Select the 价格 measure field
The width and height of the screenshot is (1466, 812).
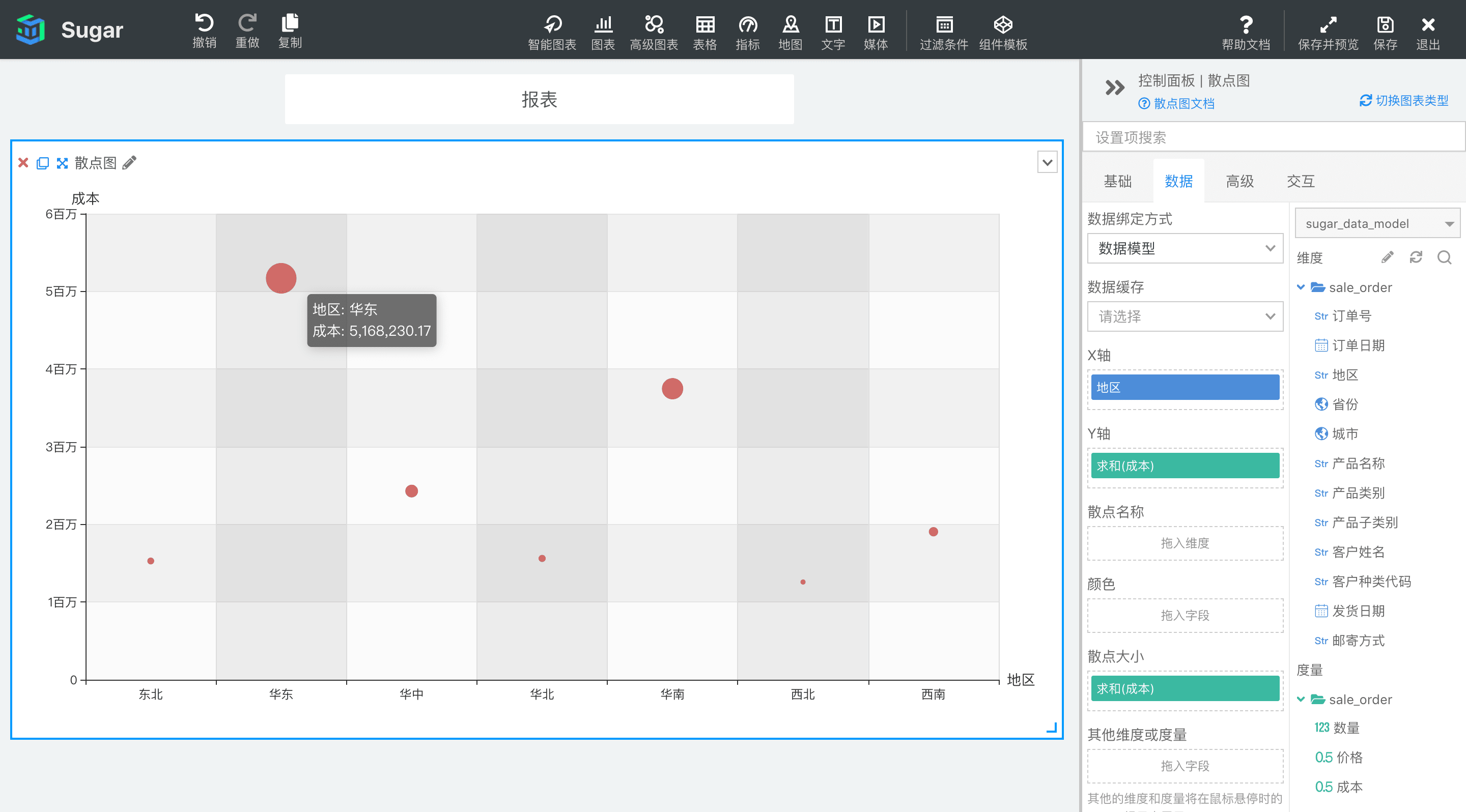(1339, 758)
